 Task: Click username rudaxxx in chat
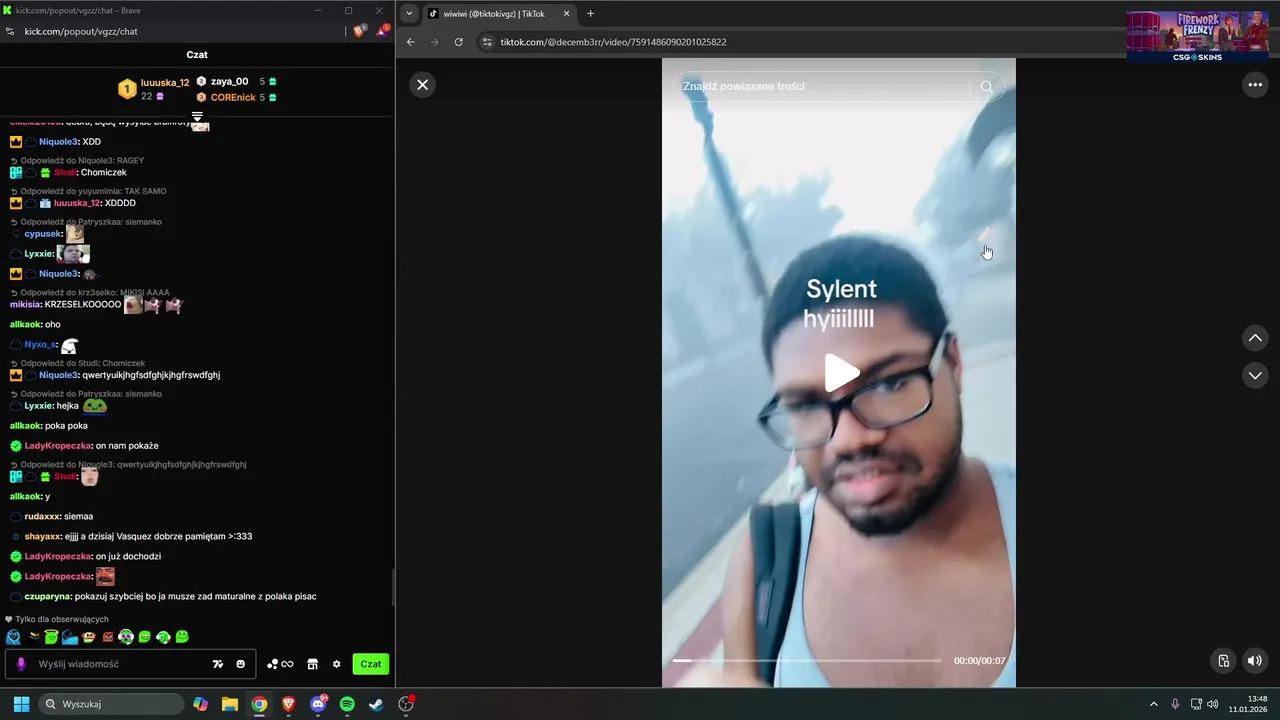(42, 516)
